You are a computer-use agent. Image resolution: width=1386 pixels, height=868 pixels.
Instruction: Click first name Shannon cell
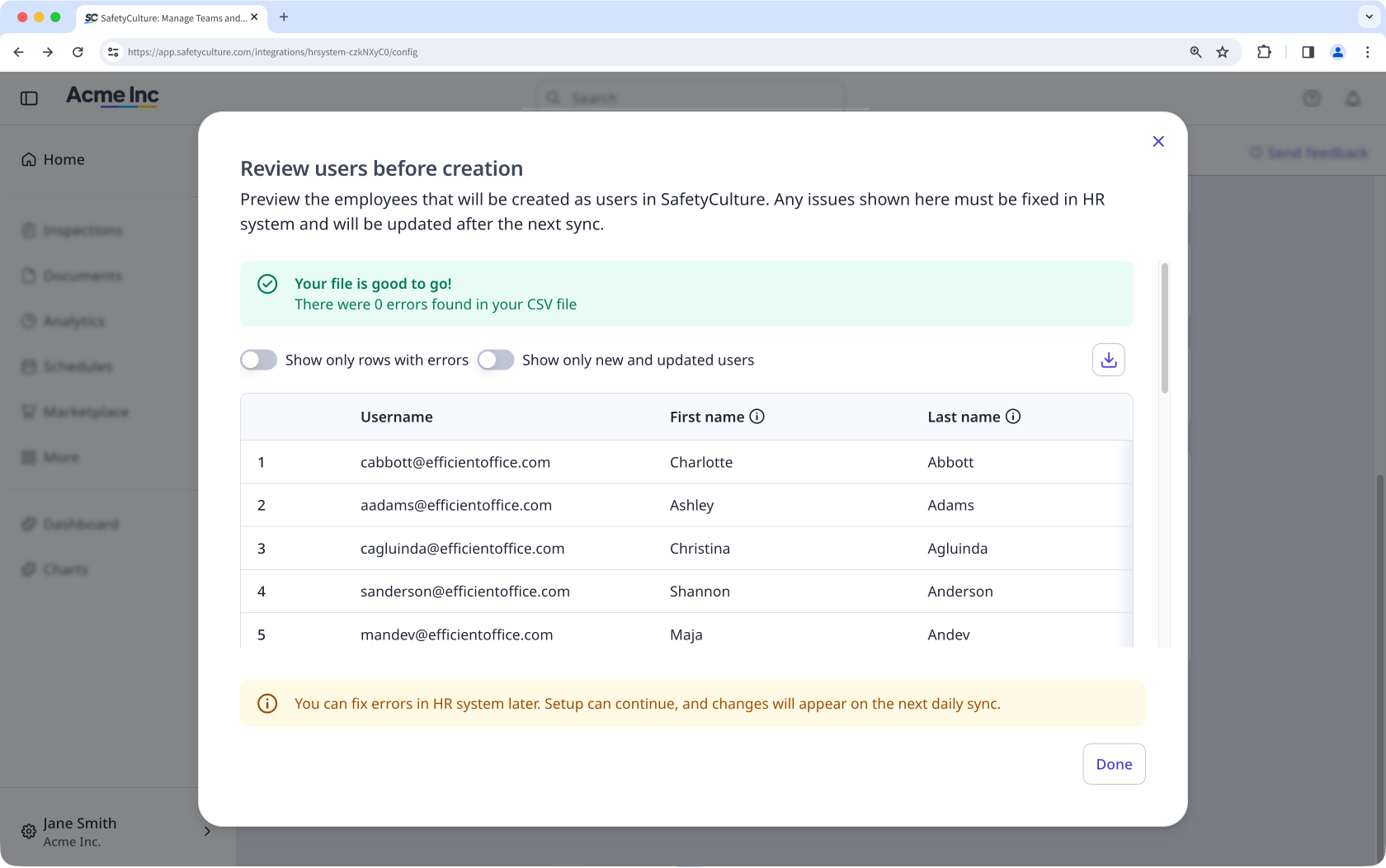[700, 592]
